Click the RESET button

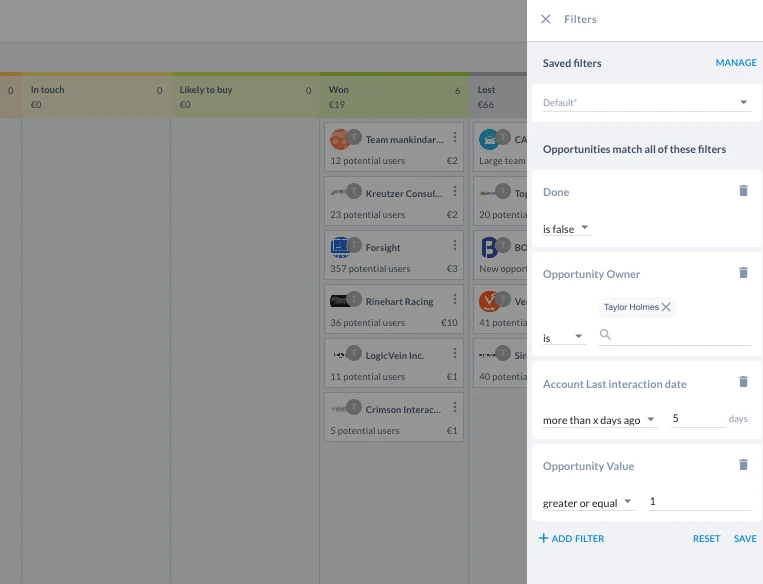pos(706,539)
